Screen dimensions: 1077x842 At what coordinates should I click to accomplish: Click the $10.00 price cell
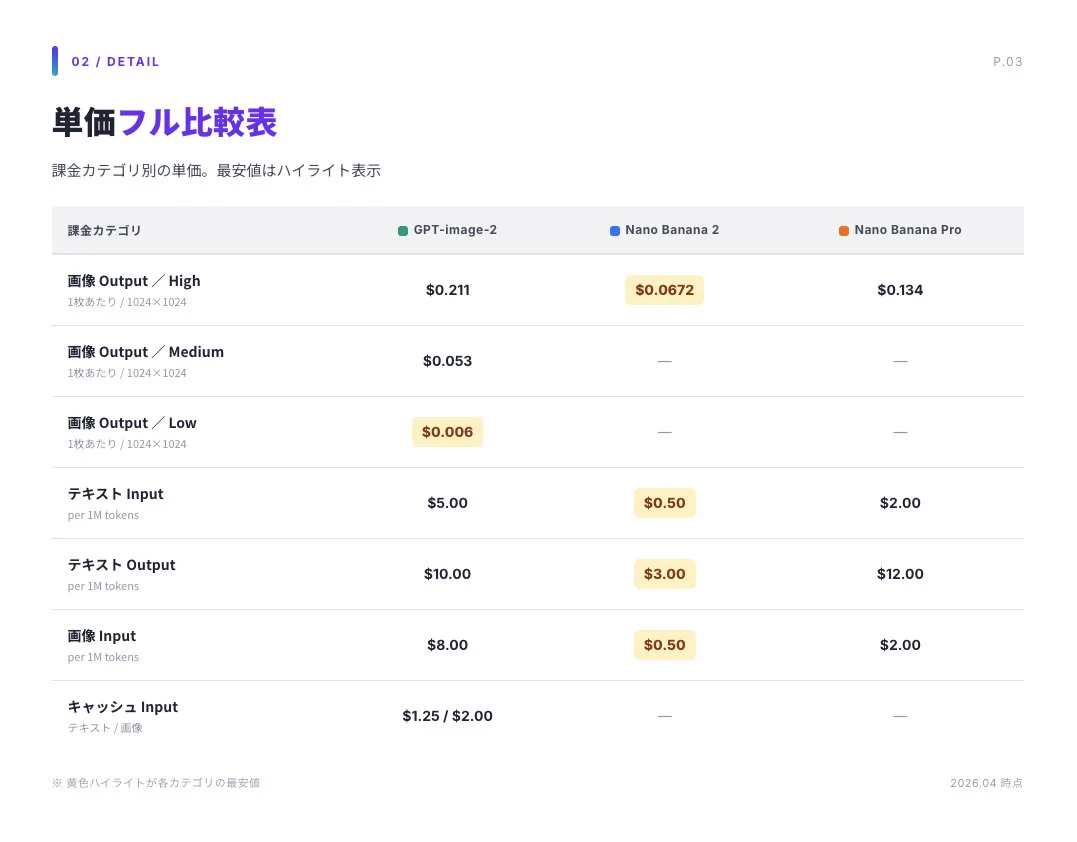(447, 573)
